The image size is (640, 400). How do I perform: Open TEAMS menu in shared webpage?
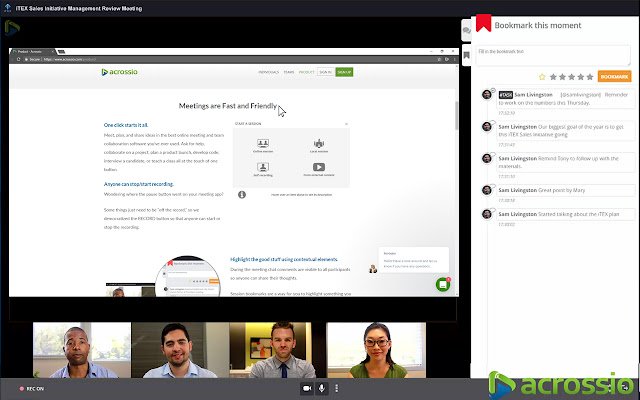coord(289,72)
